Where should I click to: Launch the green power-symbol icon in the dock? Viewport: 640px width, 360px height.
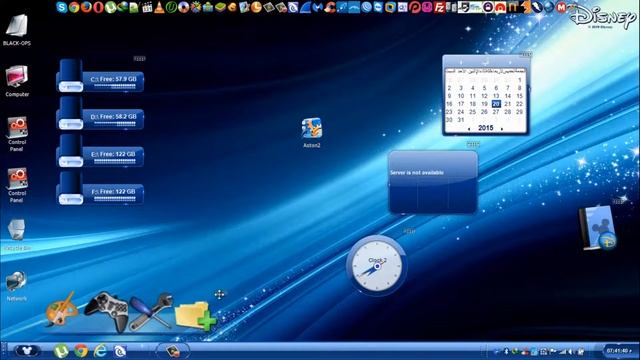tap(171, 7)
